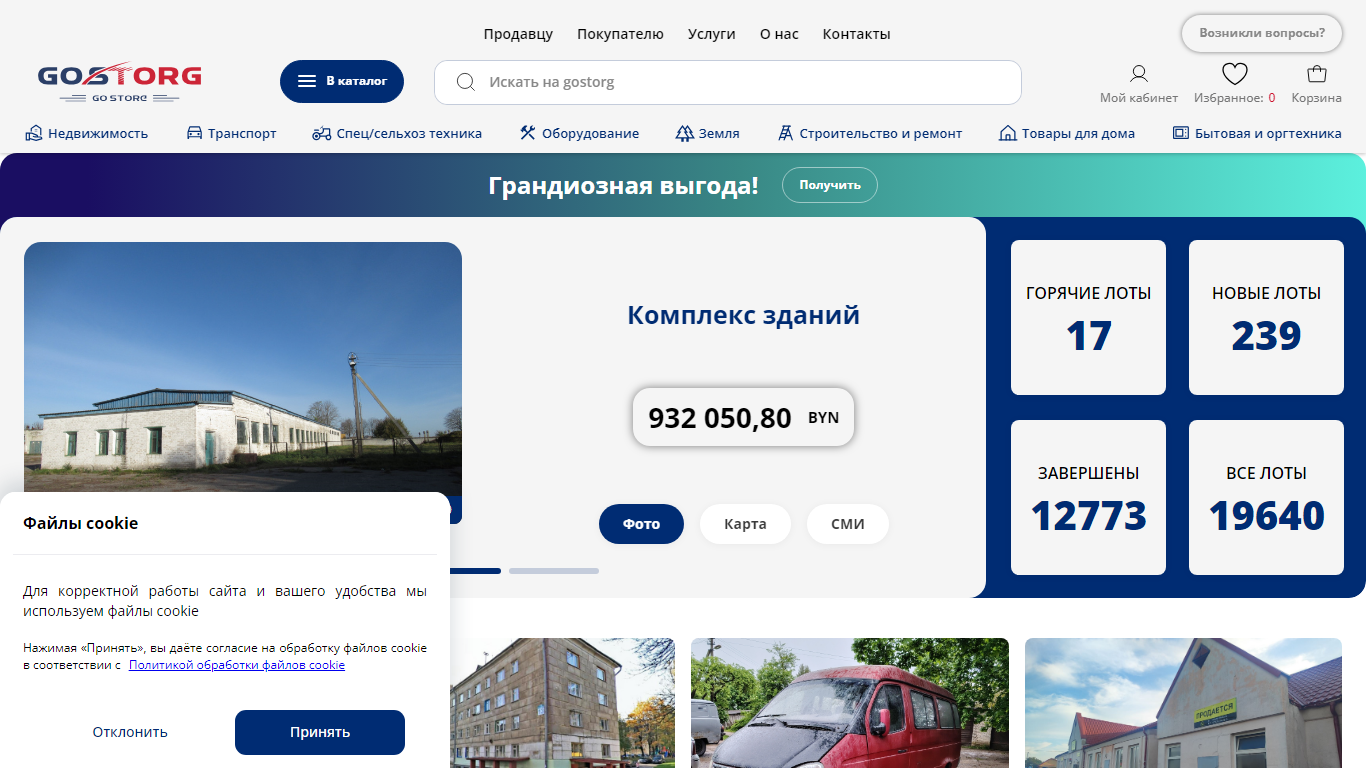1366x768 pixels.
Task: Open the Покупателю menu
Action: tap(620, 34)
